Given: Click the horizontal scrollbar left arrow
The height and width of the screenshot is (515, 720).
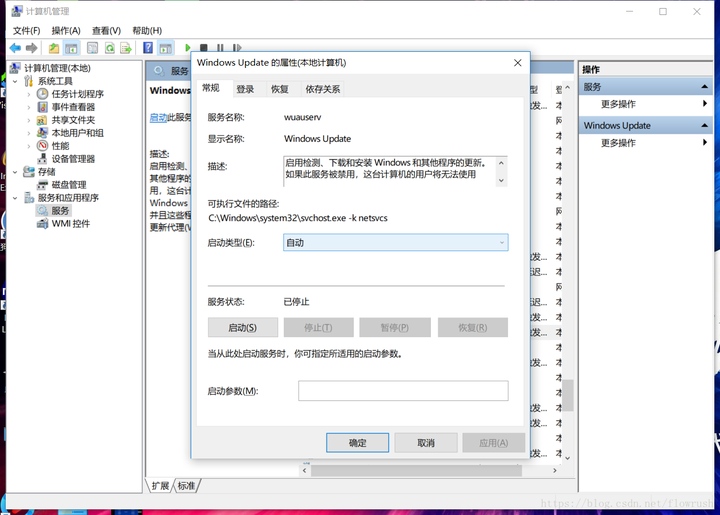Looking at the screenshot, I should pyautogui.click(x=304, y=470).
